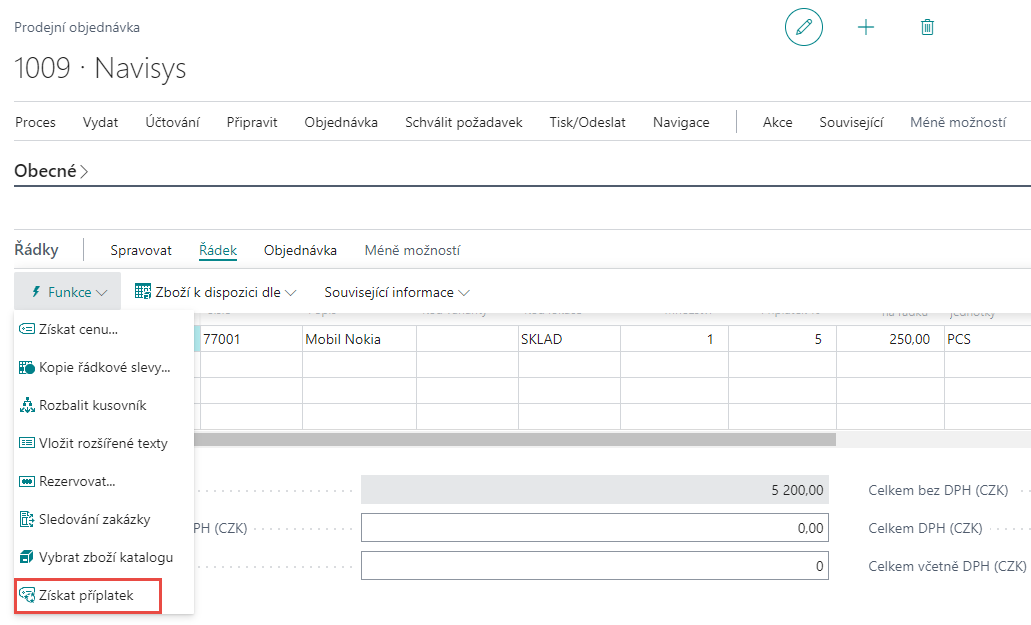This screenshot has width=1031, height=625.
Task: Open the Proces menu
Action: [36, 122]
